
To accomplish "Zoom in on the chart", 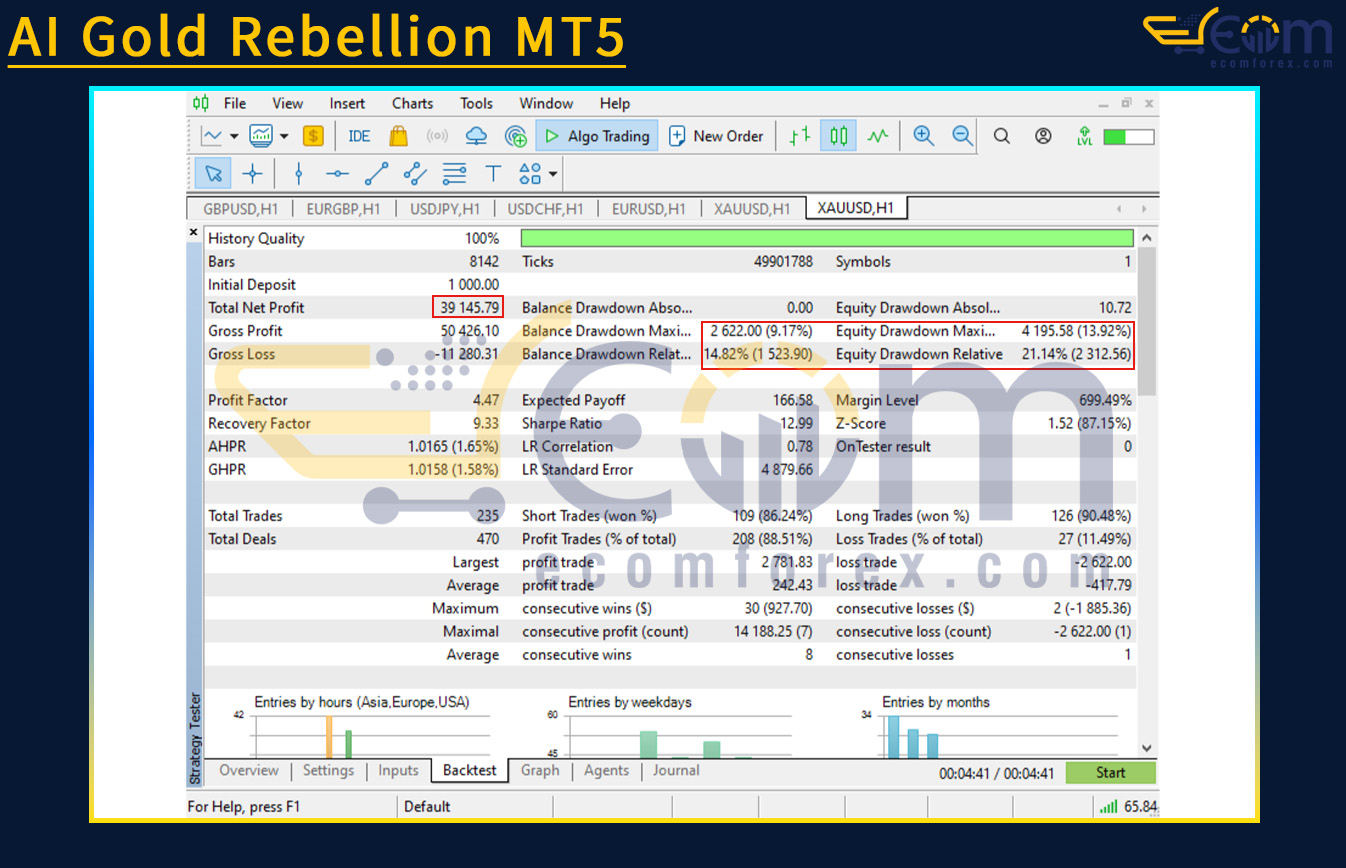I will (923, 136).
